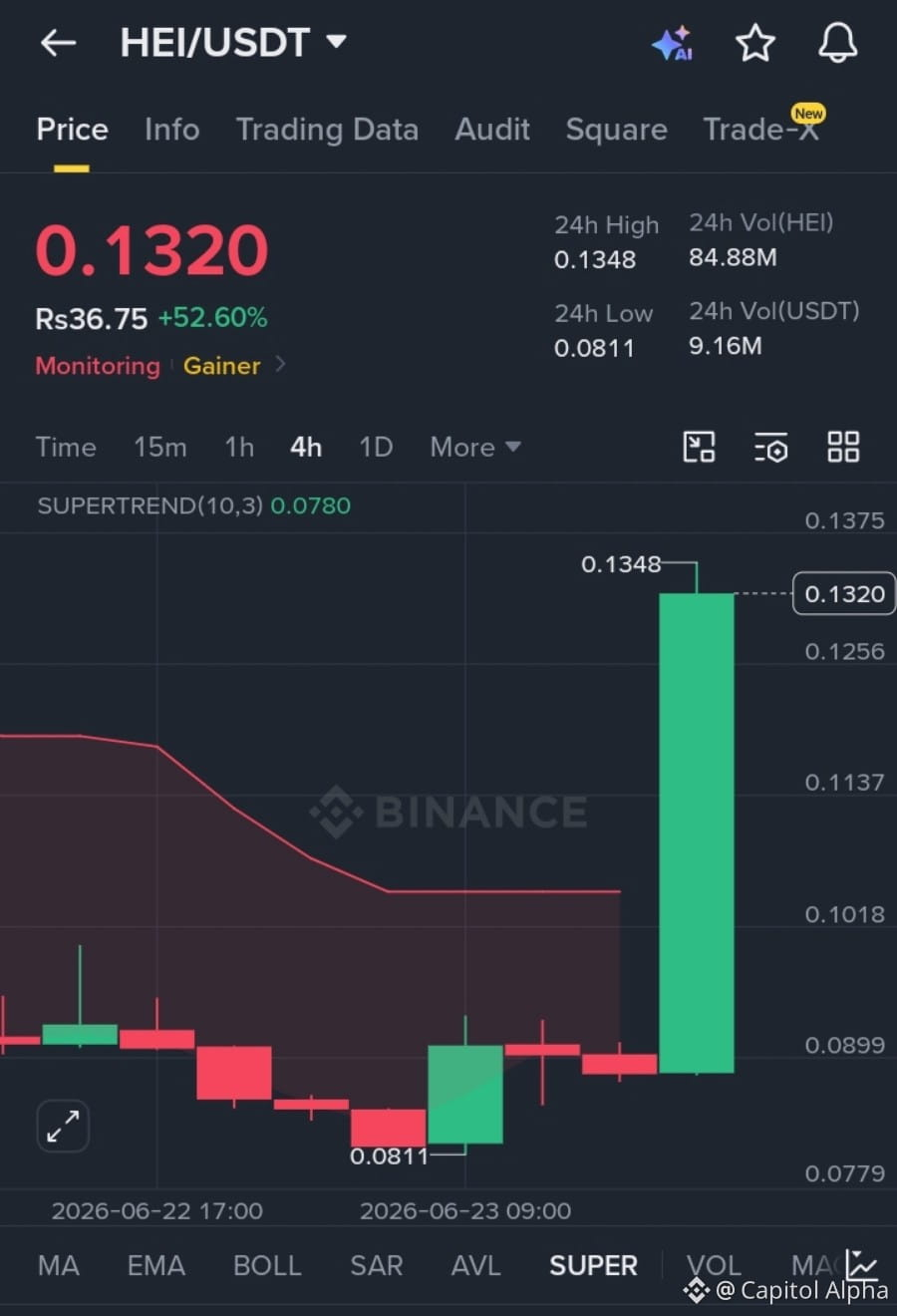This screenshot has height=1316, width=897.
Task: Tap the Monitoring tag
Action: click(x=98, y=366)
